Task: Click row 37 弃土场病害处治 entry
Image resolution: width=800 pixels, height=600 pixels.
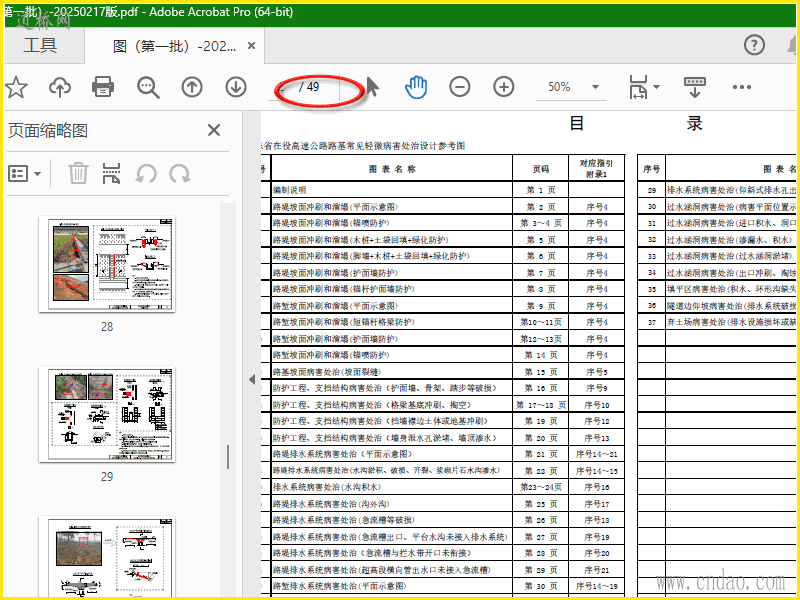Action: pos(731,322)
